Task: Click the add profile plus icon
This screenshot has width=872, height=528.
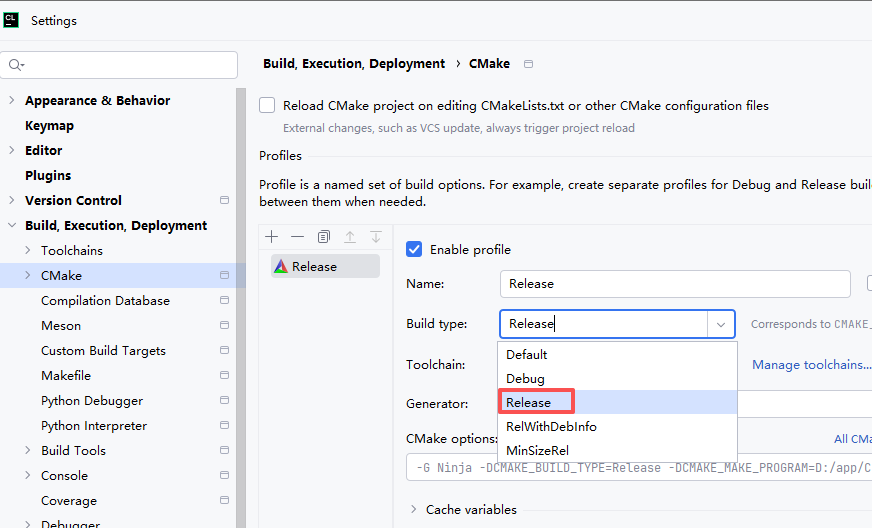Action: 271,237
